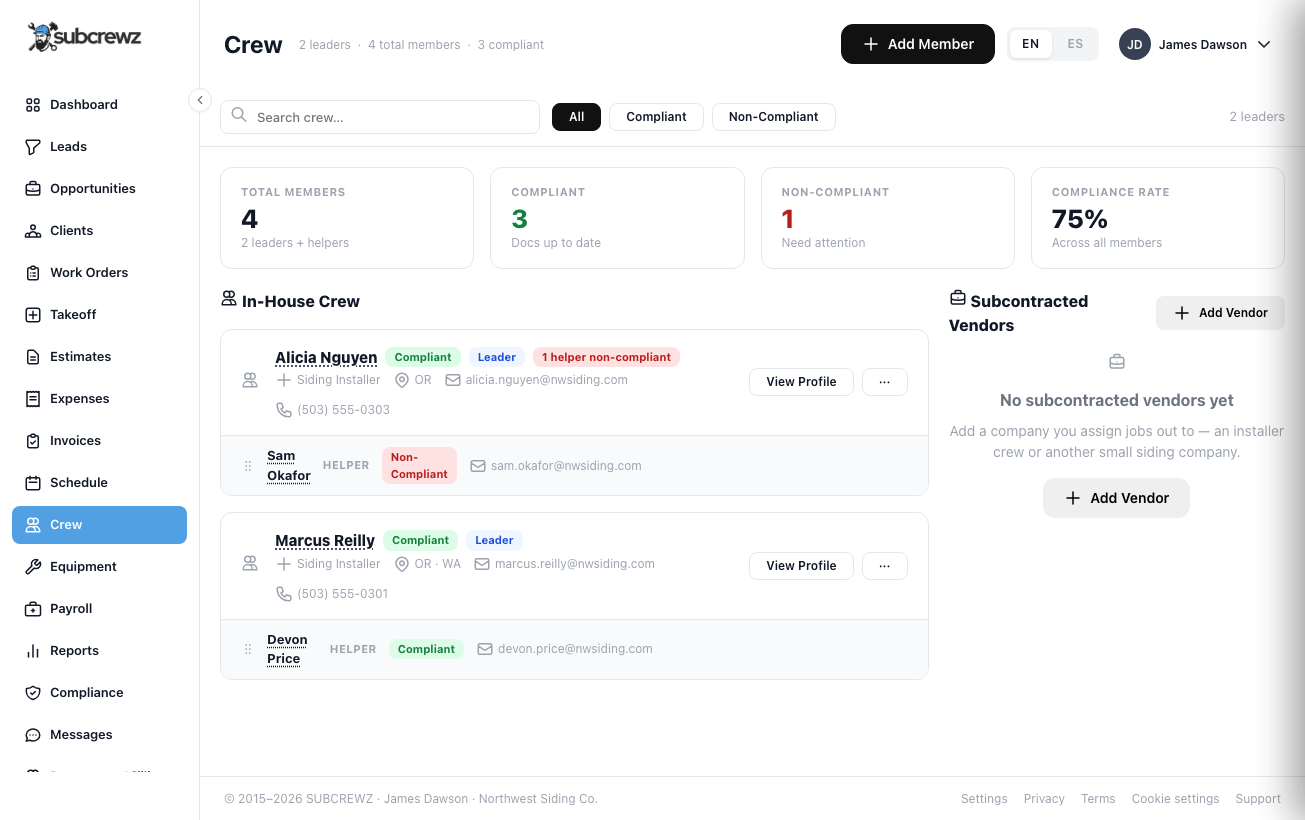Viewport: 1305px width, 820px height.
Task: Open Schedule calendar icon
Action: [x=33, y=483]
